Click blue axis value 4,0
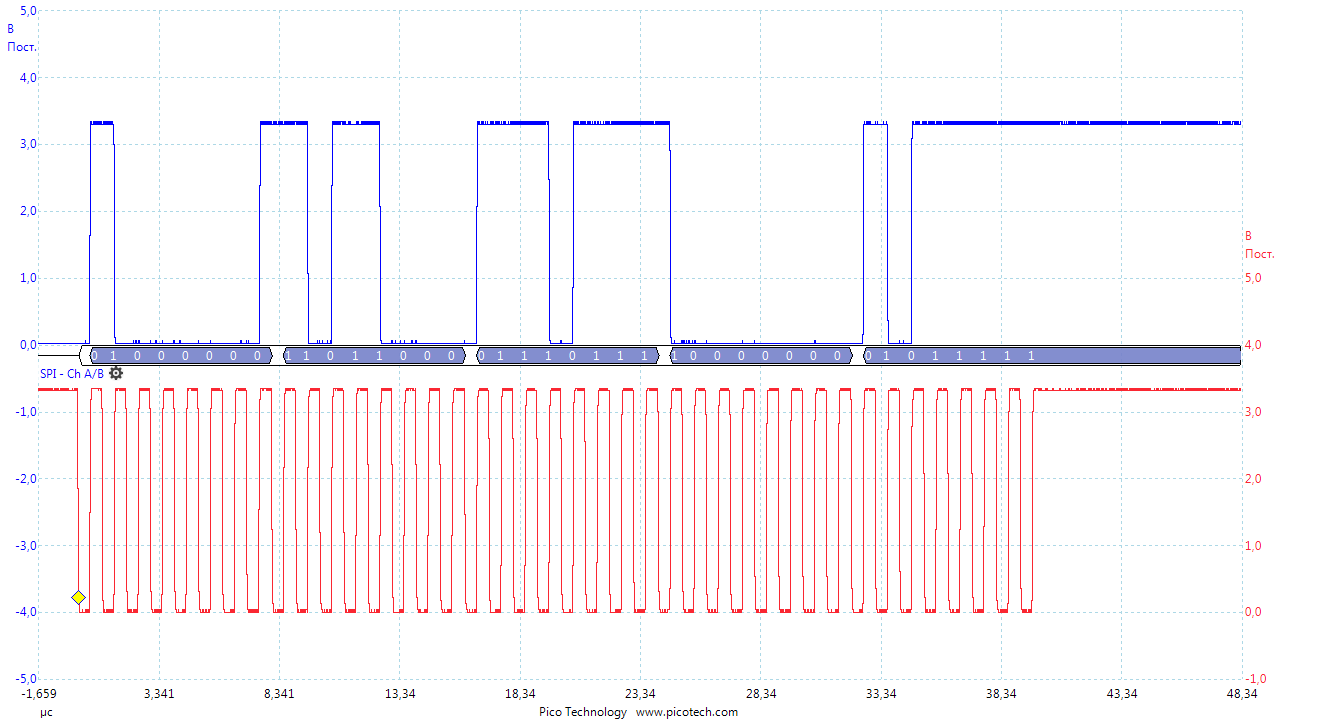Image resolution: width=1329 pixels, height=720 pixels. [28, 78]
